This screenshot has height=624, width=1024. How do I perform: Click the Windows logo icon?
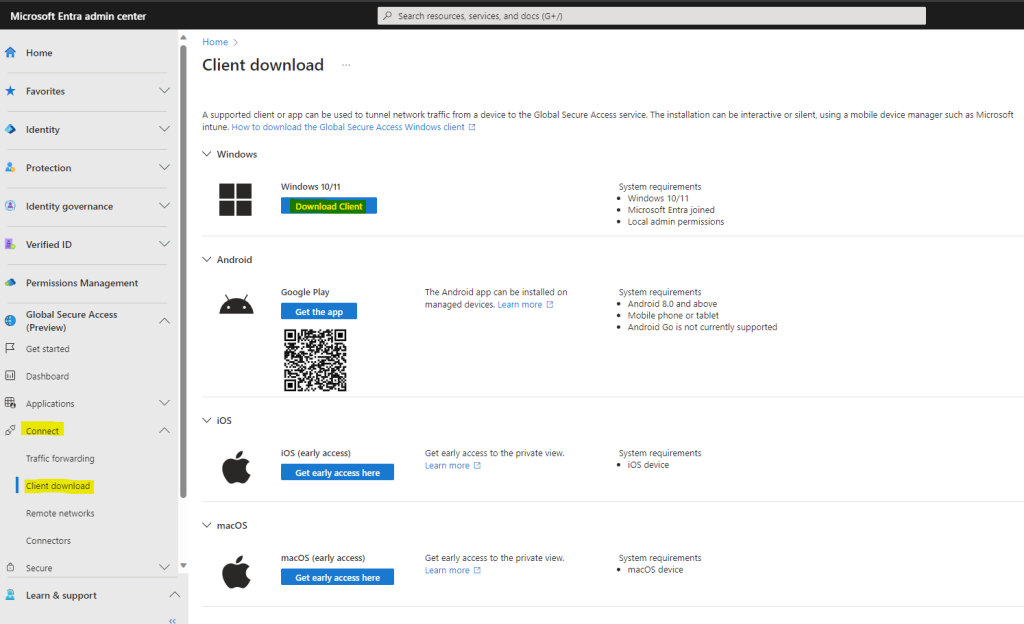click(x=235, y=199)
